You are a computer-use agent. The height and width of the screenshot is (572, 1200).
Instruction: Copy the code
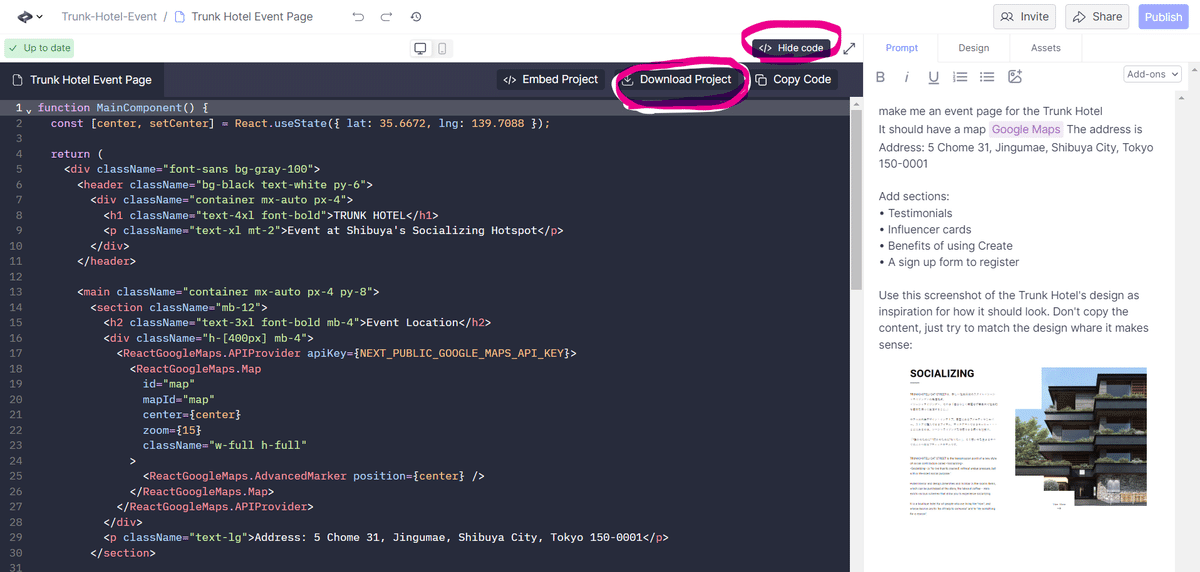point(793,80)
